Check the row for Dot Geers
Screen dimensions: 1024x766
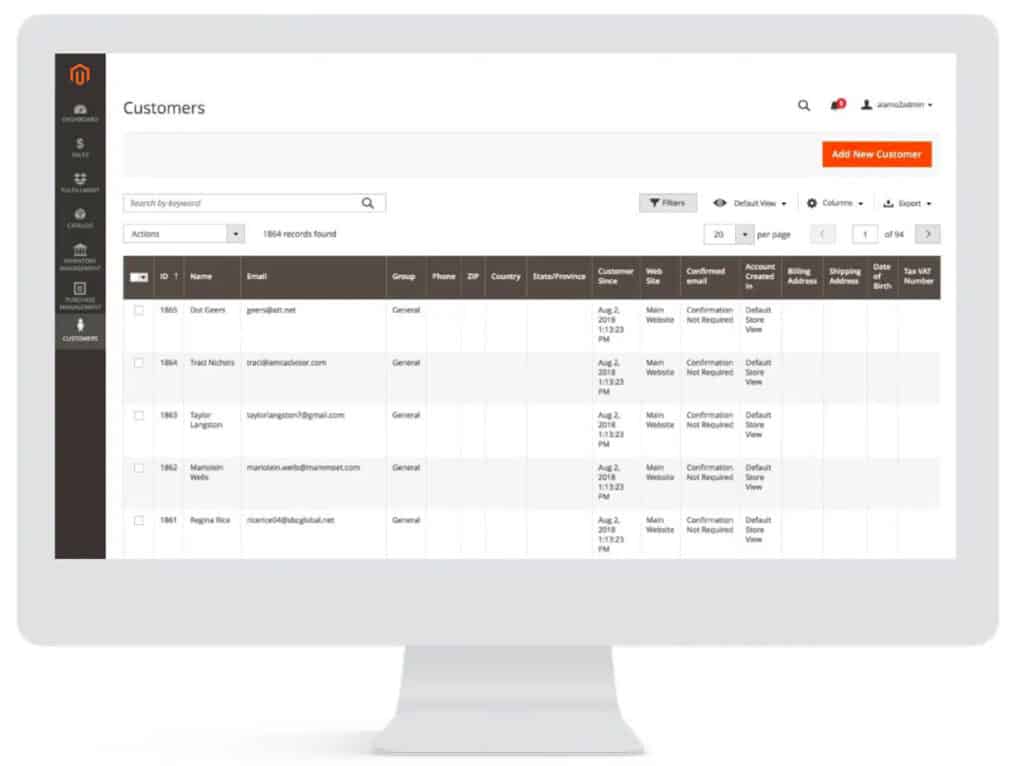pos(139,310)
